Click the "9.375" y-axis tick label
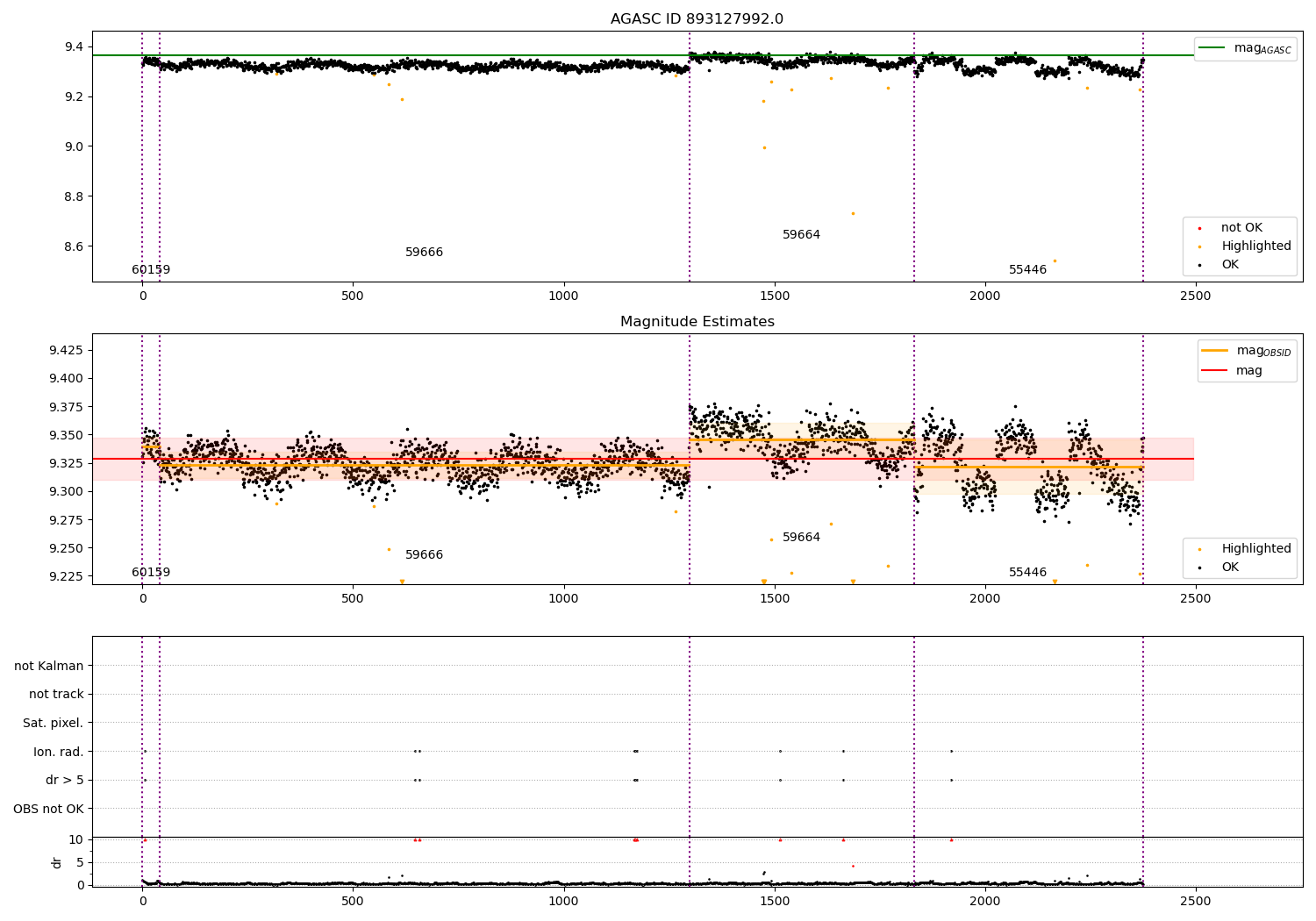The image size is (1316, 921). click(x=66, y=407)
